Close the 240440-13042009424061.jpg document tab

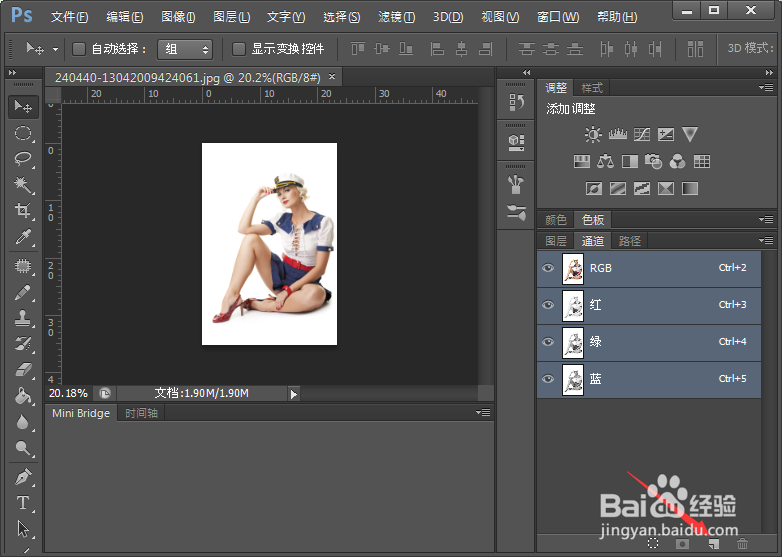[x=332, y=77]
